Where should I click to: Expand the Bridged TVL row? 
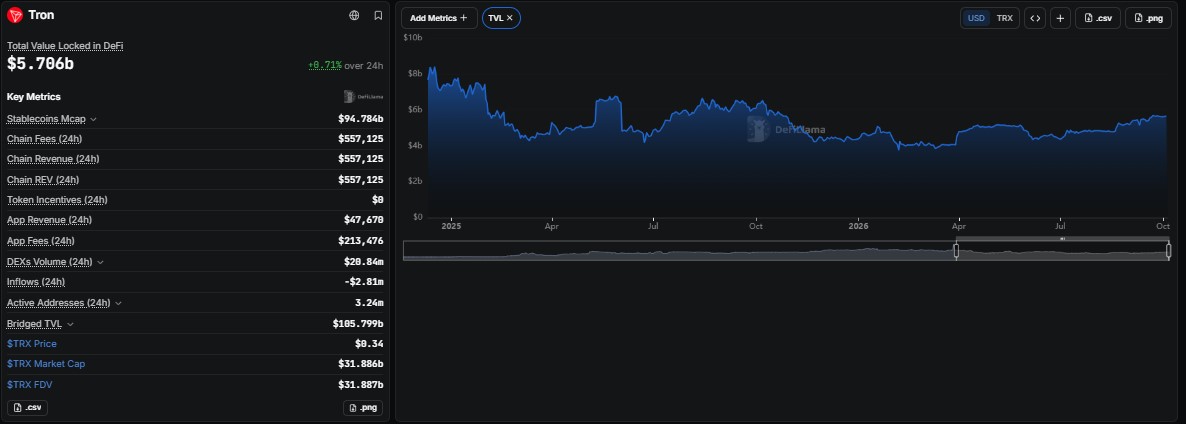[x=70, y=324]
